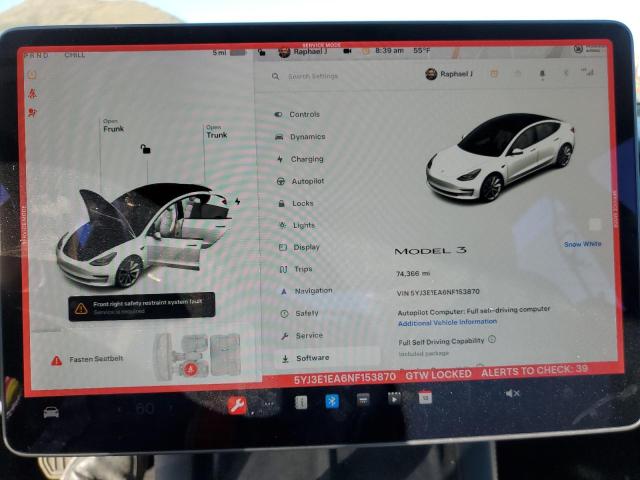
Task: Tap ALERTS TO CHECK: 39 in red bar
Action: [534, 370]
